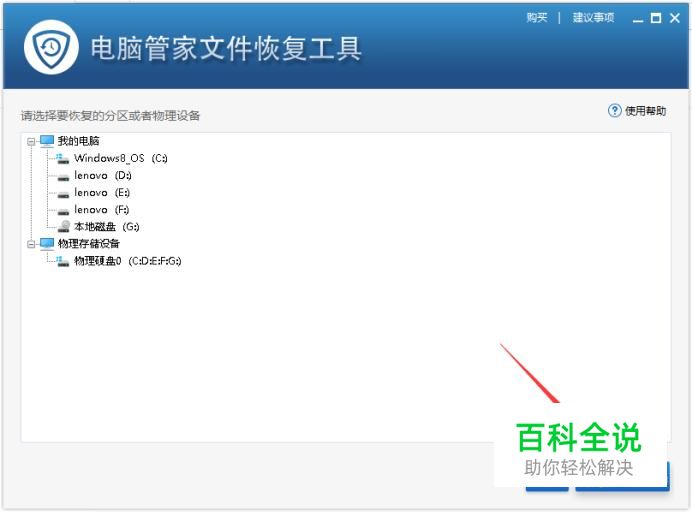
Task: Select lenovo (E:) partition
Action: coord(102,192)
